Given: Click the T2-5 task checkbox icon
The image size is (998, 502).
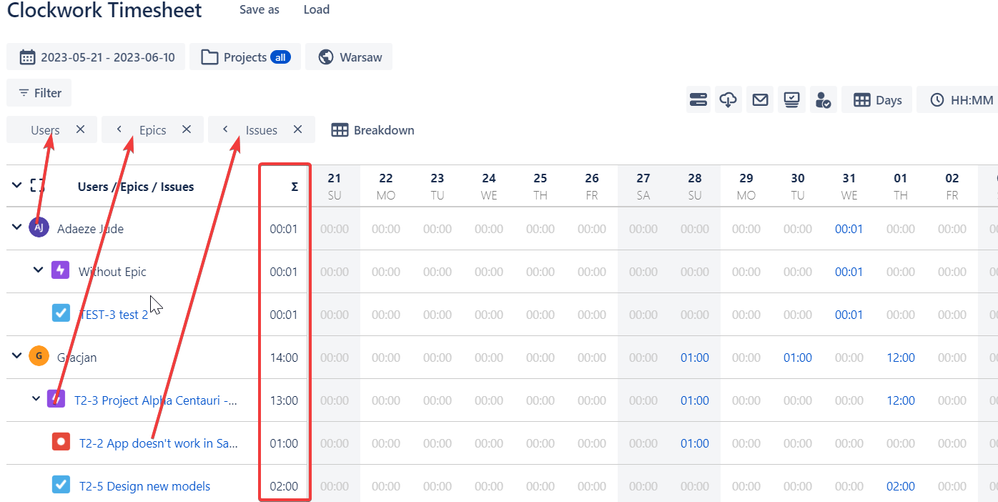Looking at the screenshot, I should pos(60,485).
